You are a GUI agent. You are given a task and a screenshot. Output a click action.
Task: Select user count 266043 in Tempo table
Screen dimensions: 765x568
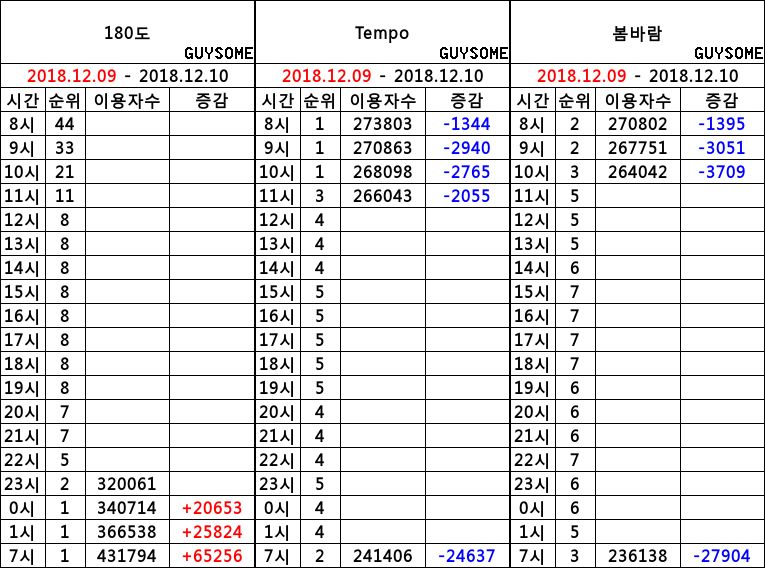pos(382,196)
